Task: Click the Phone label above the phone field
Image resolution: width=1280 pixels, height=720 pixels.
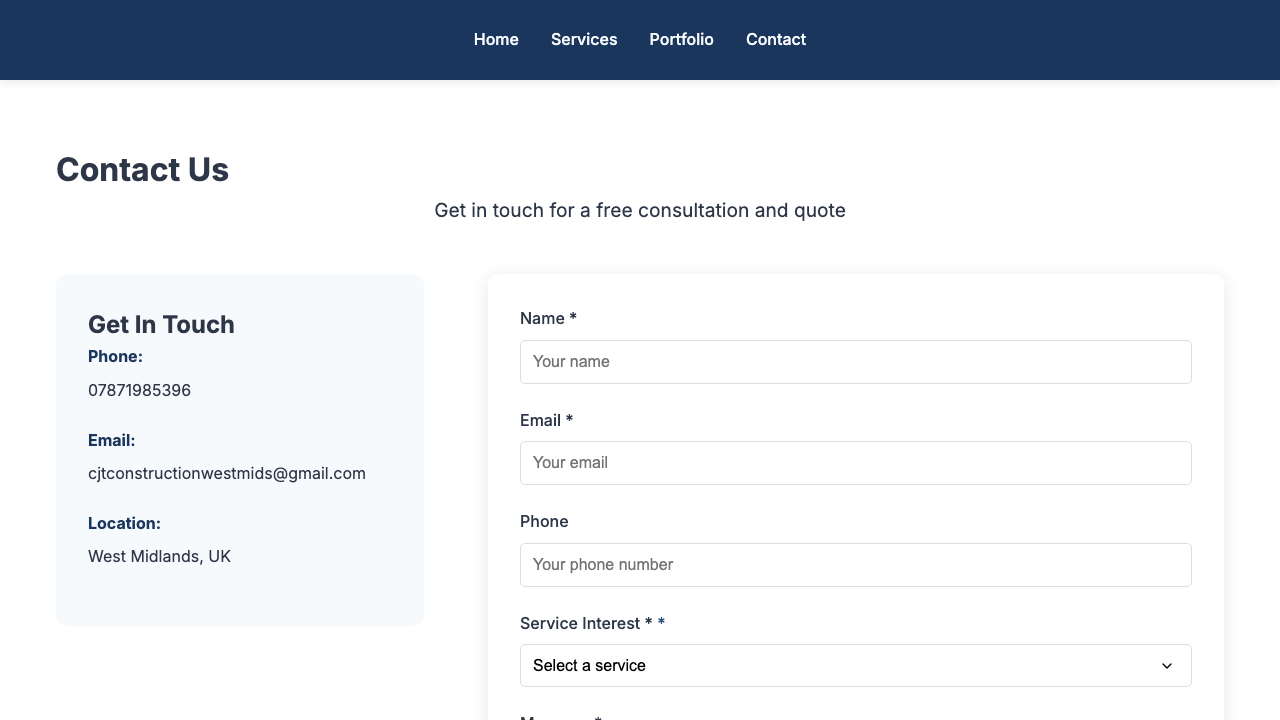Action: pyautogui.click(x=544, y=521)
